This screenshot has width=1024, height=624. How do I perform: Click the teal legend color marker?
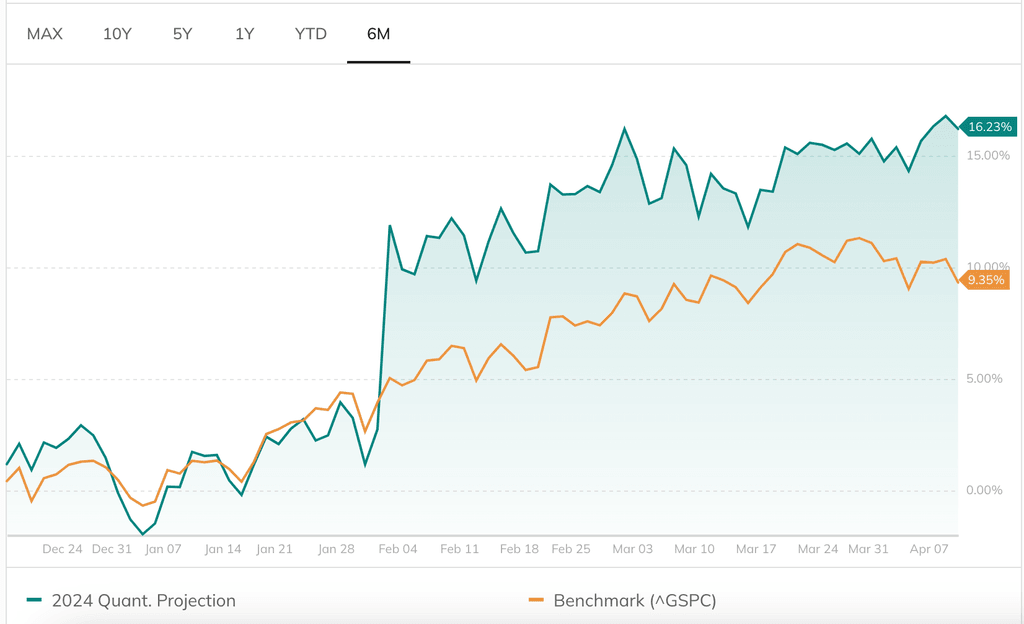point(35,601)
